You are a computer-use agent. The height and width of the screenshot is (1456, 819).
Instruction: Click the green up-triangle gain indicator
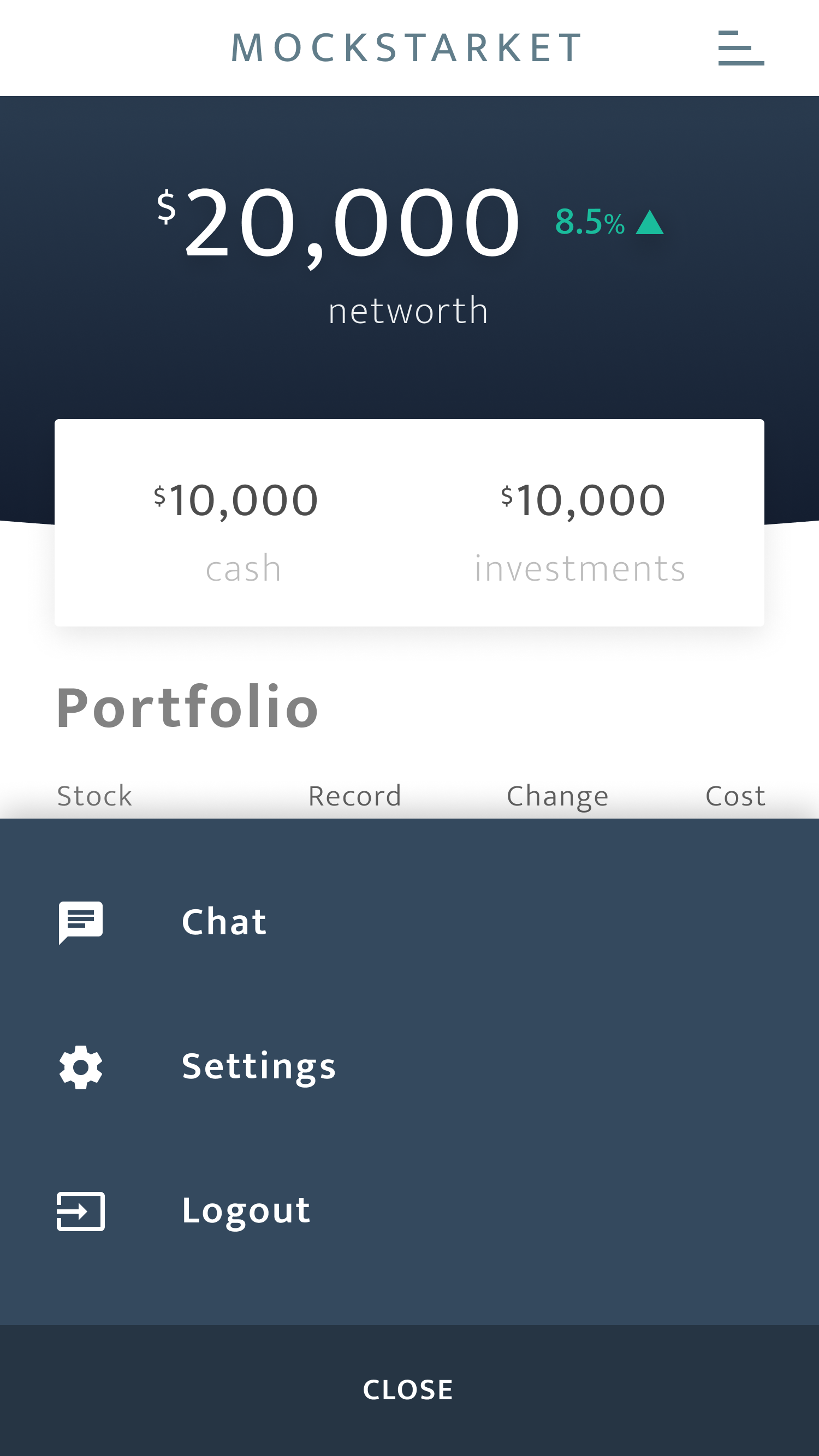[x=649, y=223]
